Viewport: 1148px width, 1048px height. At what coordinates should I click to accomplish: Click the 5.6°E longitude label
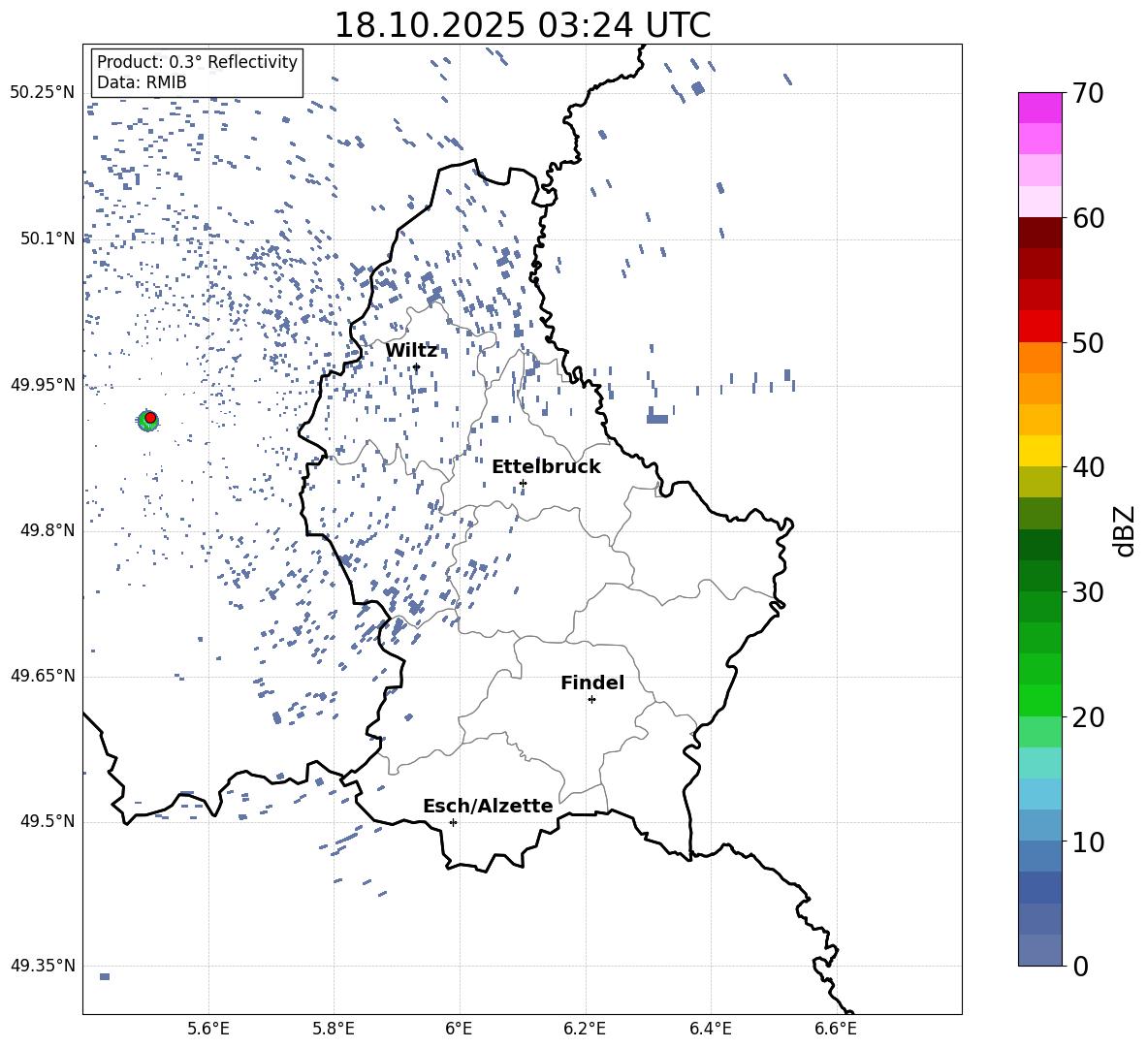coord(208,1030)
